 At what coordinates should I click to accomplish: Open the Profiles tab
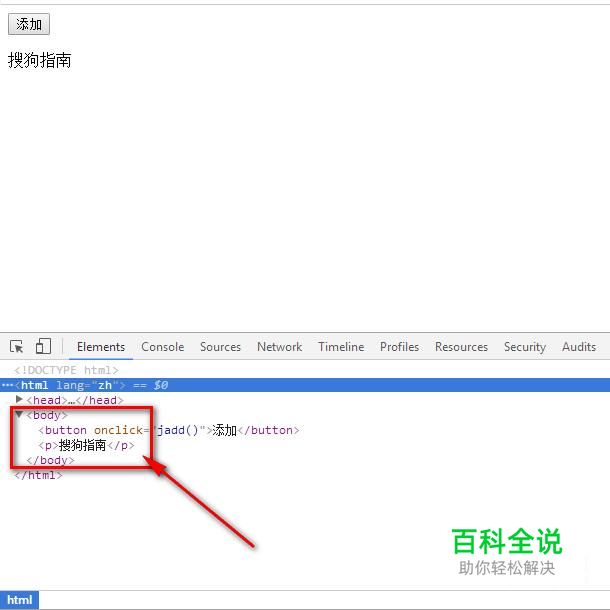[x=400, y=347]
